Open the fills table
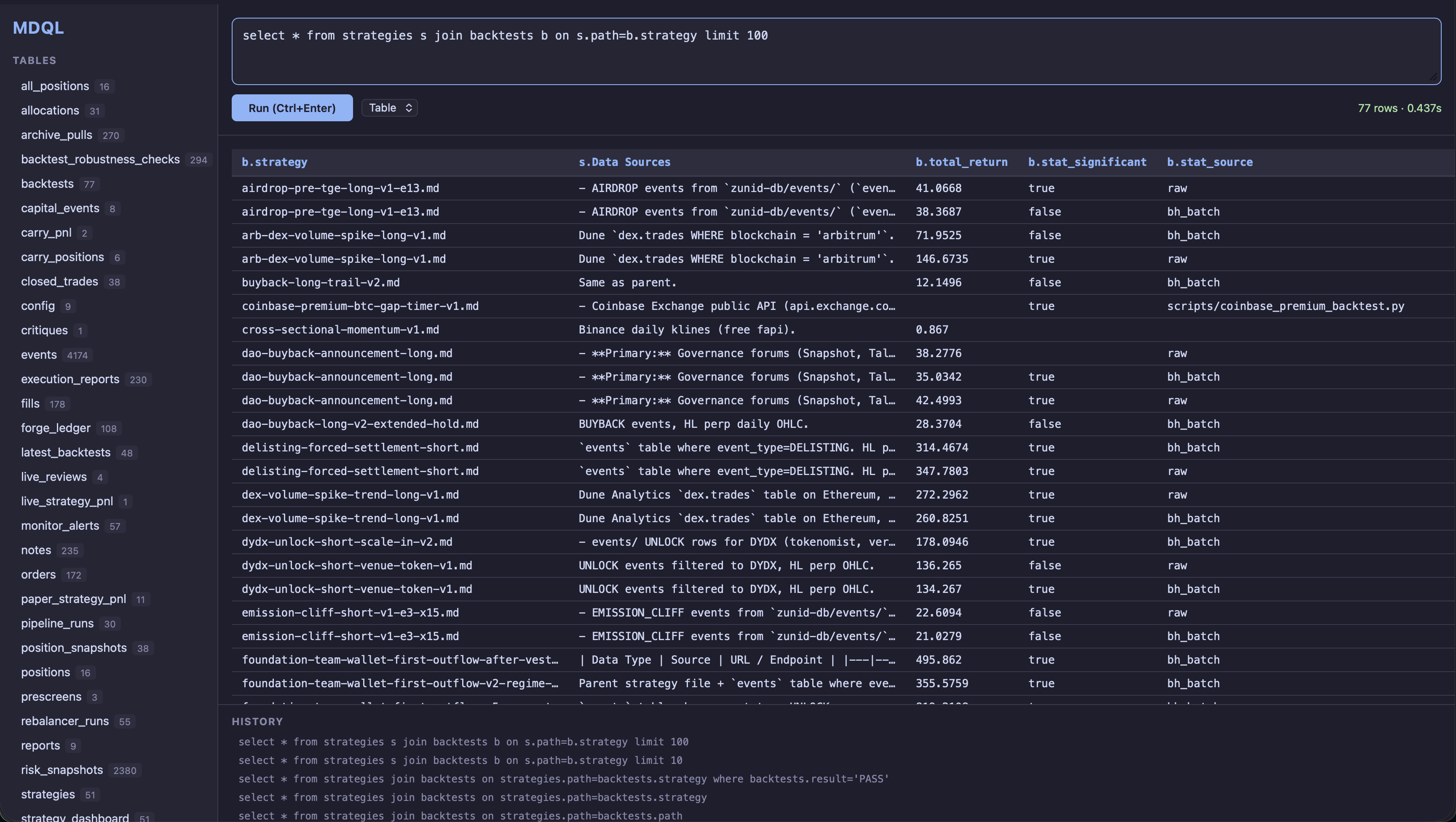The image size is (1456, 822). pyautogui.click(x=30, y=403)
